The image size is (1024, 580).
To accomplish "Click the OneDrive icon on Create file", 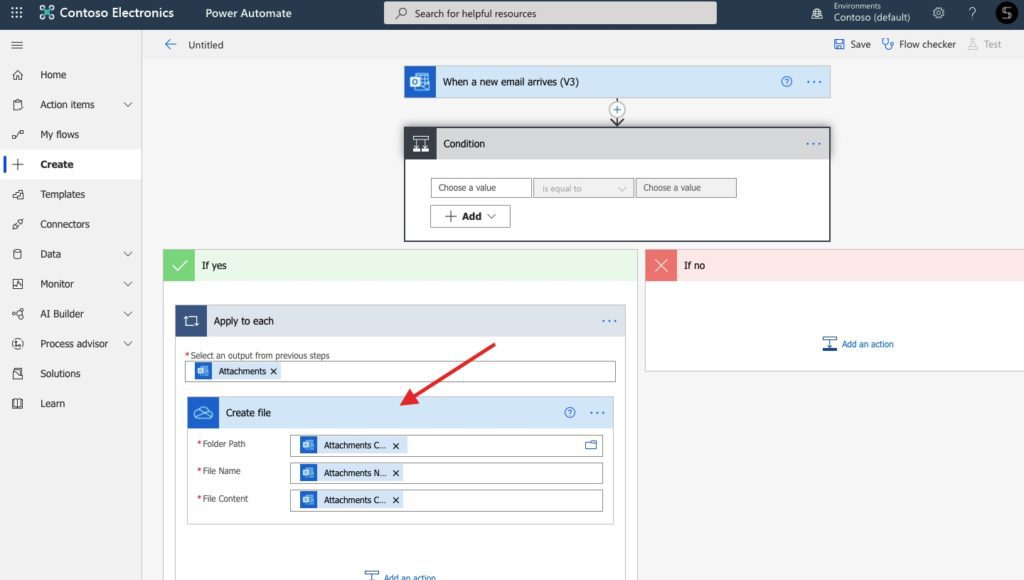I will pyautogui.click(x=203, y=413).
